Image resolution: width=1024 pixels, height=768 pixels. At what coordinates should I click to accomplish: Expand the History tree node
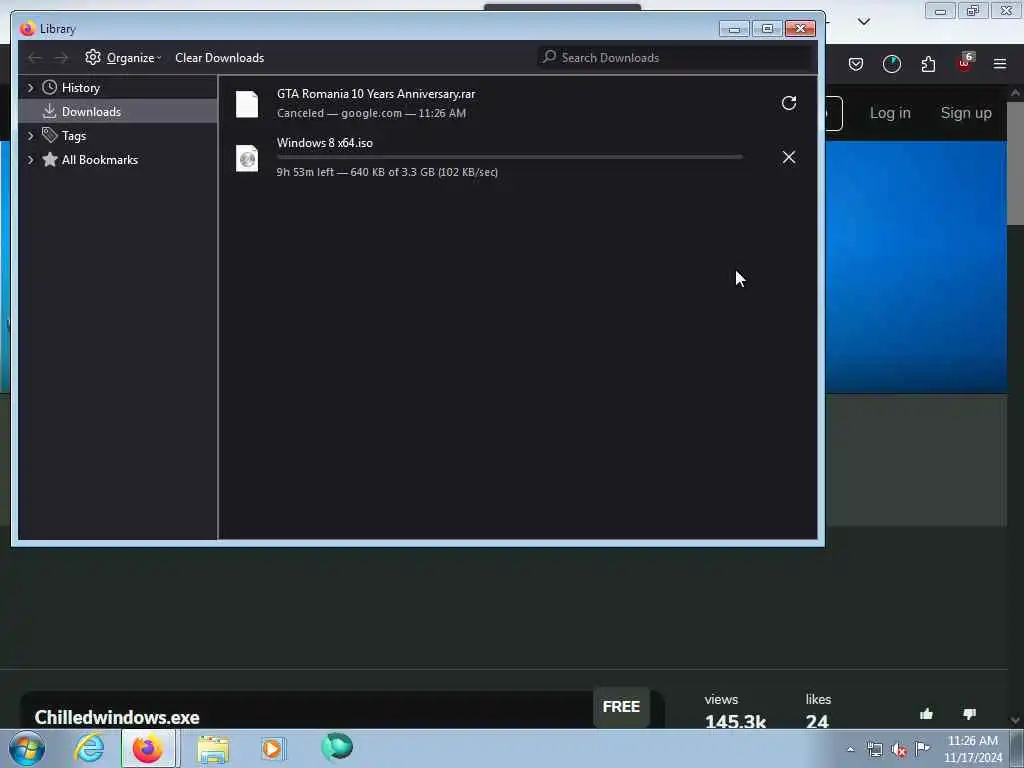coord(30,88)
